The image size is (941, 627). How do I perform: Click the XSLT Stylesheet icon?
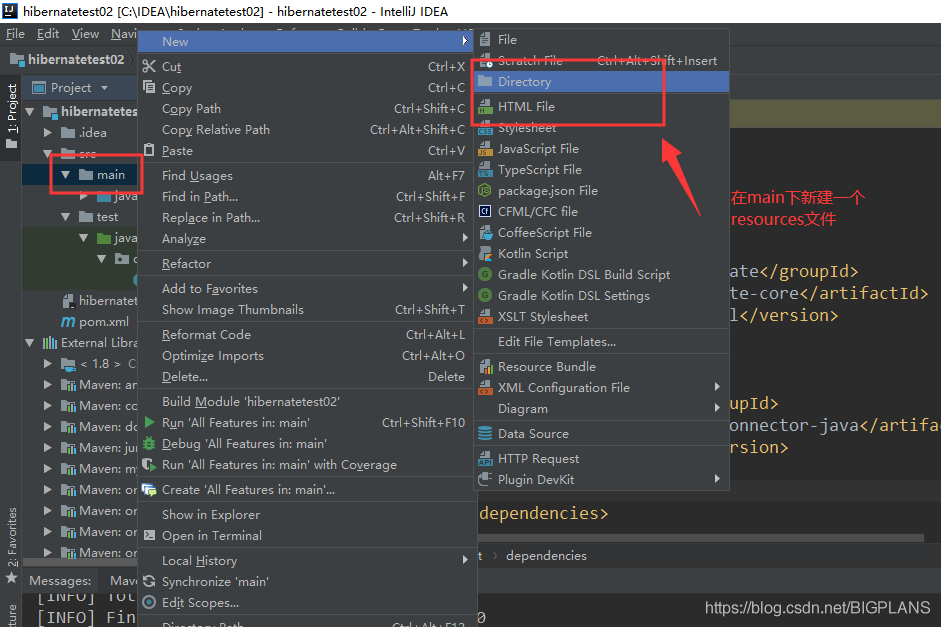pyautogui.click(x=485, y=317)
